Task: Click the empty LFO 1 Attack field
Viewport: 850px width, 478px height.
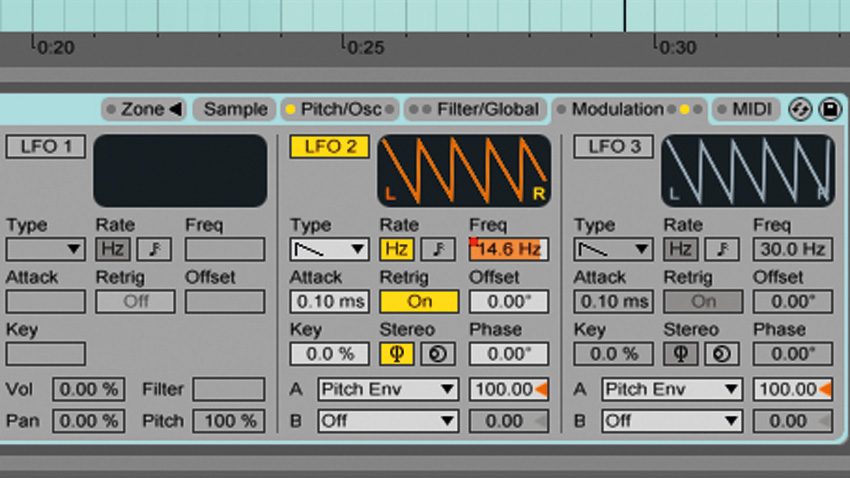Action: pos(46,302)
